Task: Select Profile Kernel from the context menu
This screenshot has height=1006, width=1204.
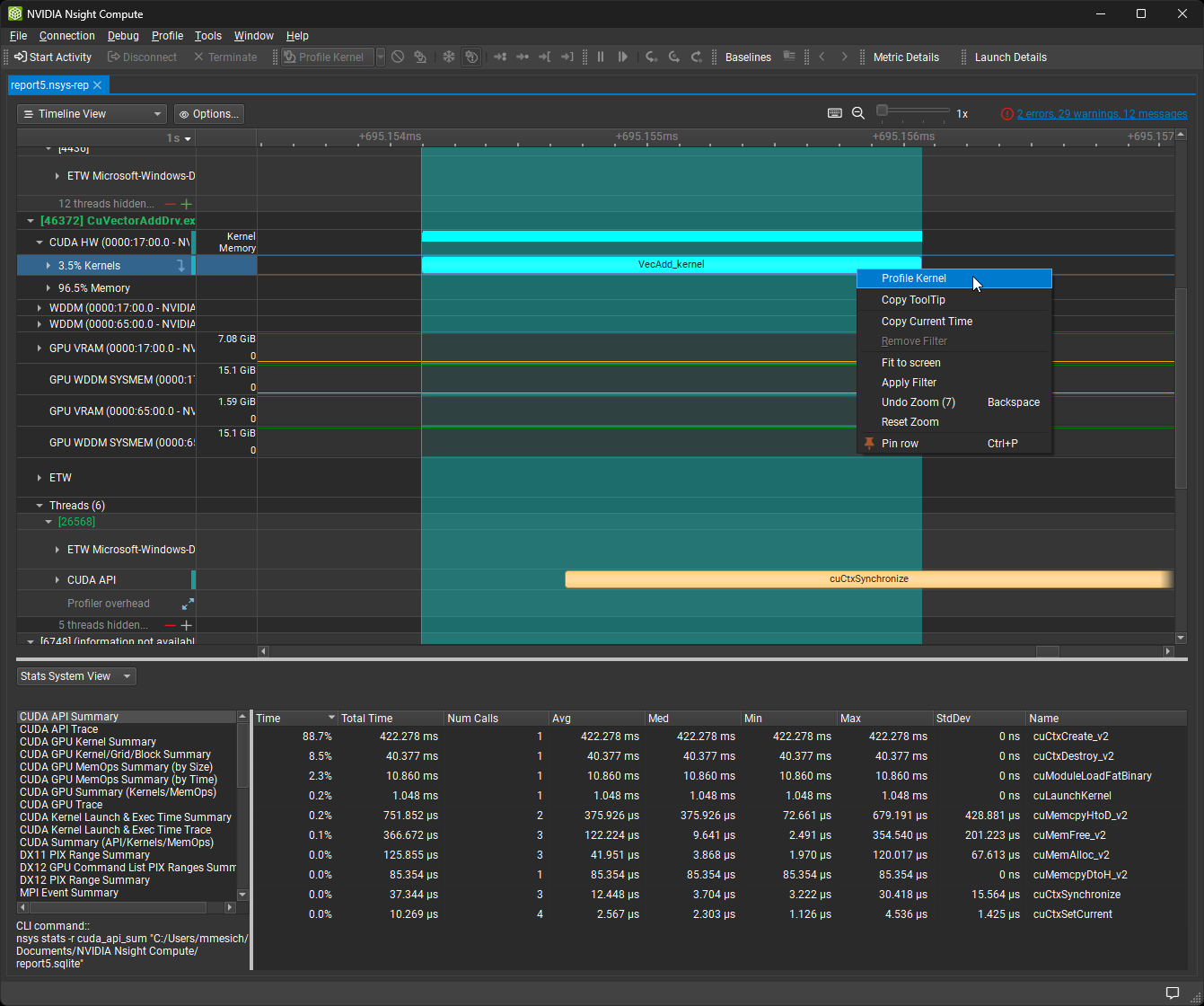Action: (913, 278)
